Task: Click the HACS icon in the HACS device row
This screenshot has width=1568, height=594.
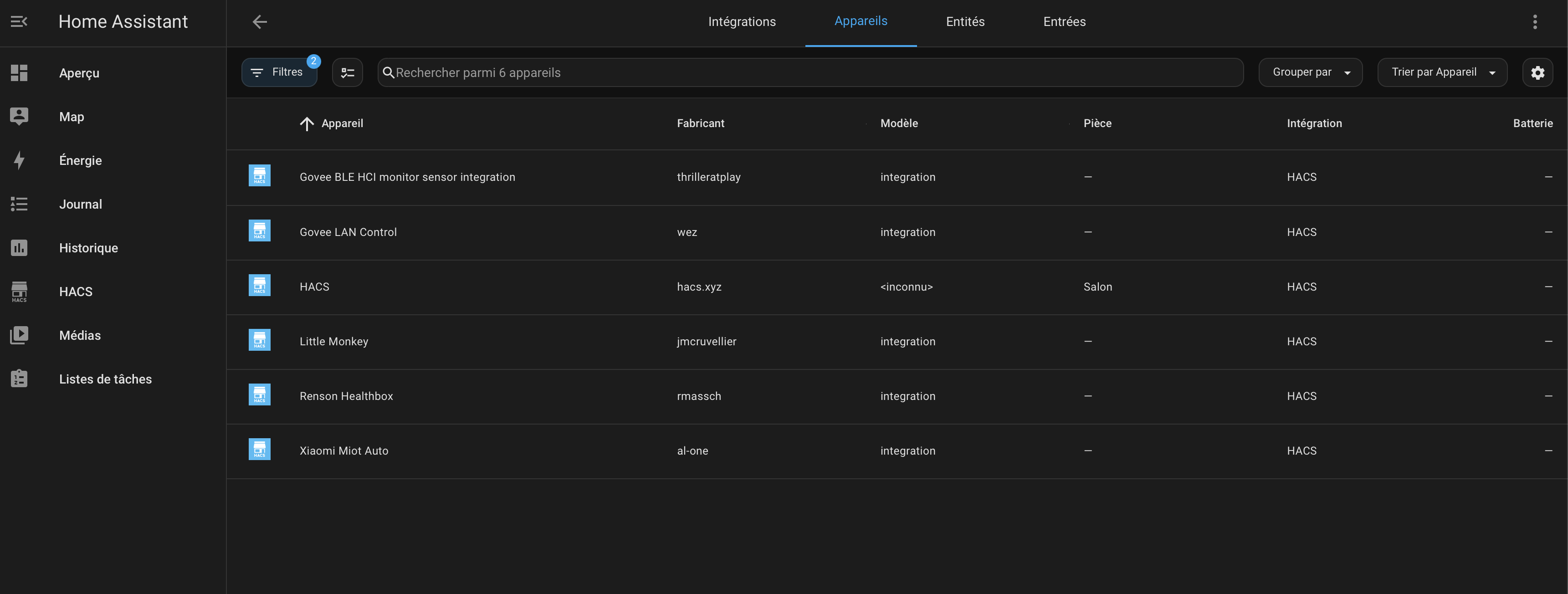Action: pyautogui.click(x=259, y=286)
